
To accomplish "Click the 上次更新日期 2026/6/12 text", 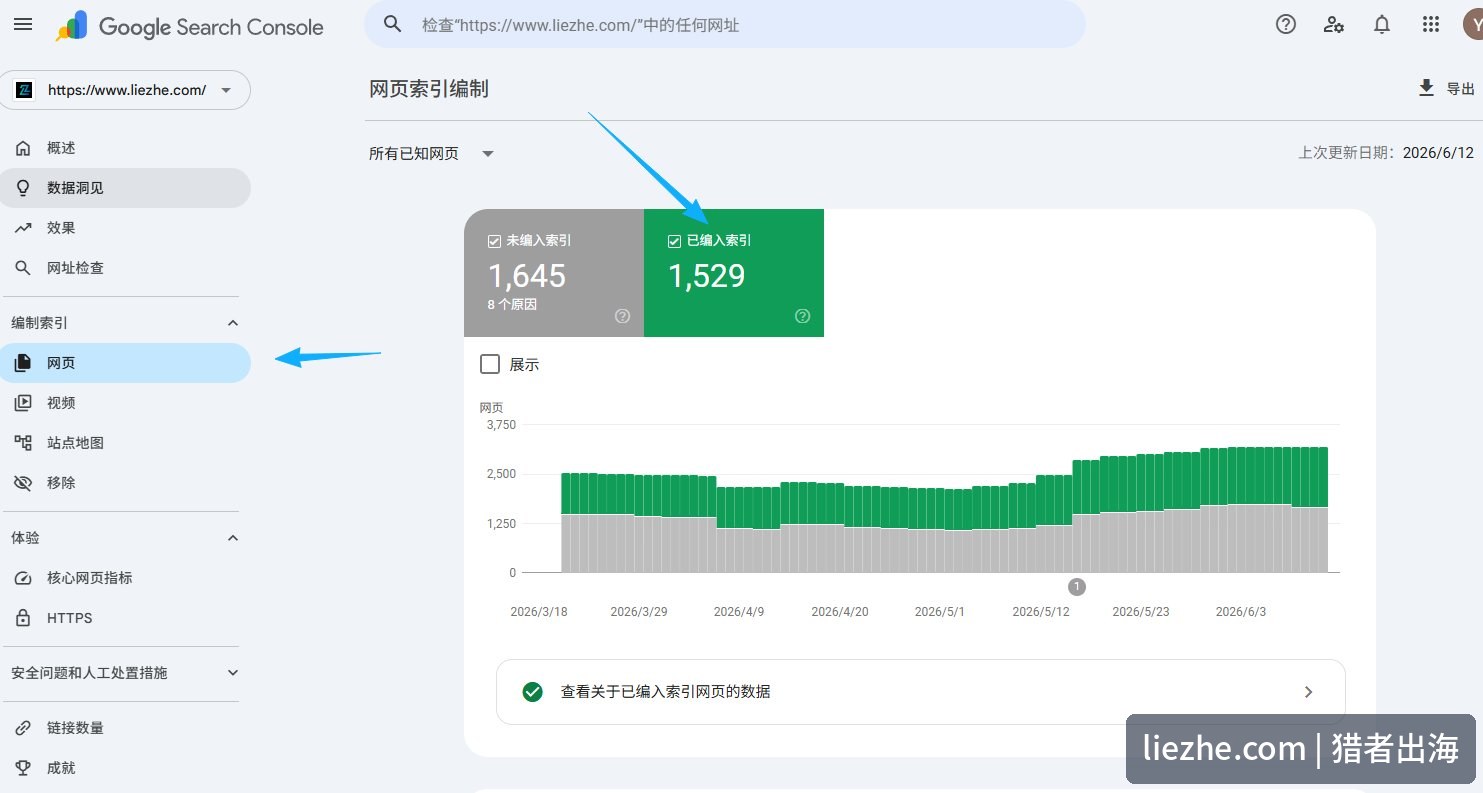I will tap(1386, 153).
